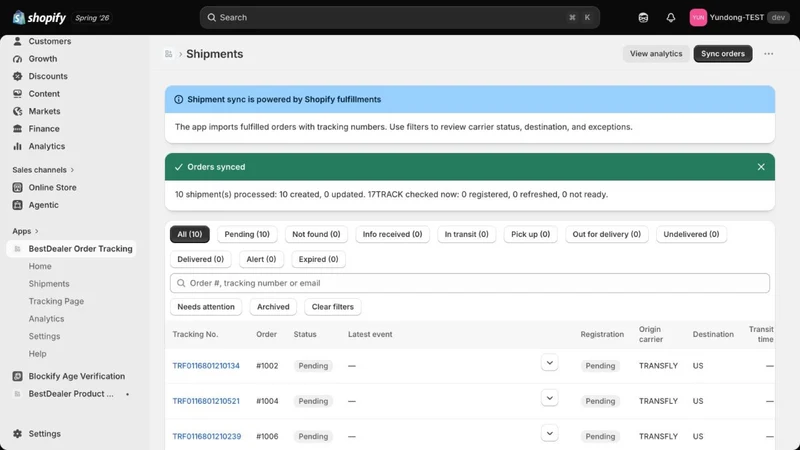Click the Registration column header
The height and width of the screenshot is (450, 800).
coord(602,334)
